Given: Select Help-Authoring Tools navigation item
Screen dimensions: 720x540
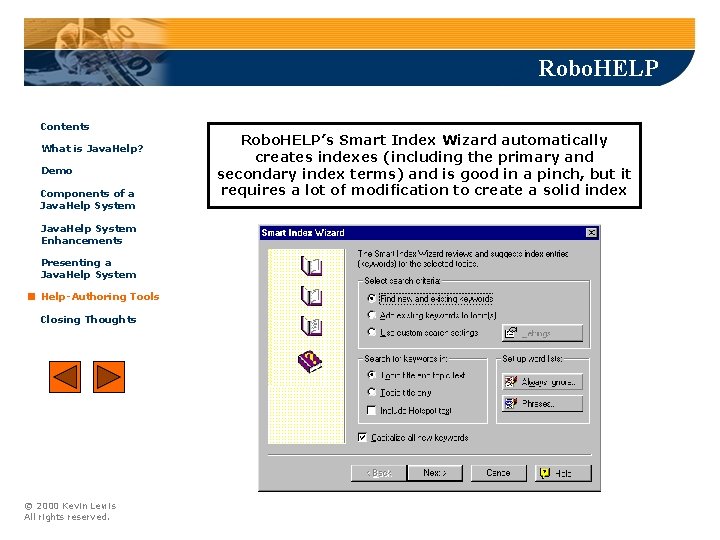Looking at the screenshot, I should pyautogui.click(x=100, y=297).
